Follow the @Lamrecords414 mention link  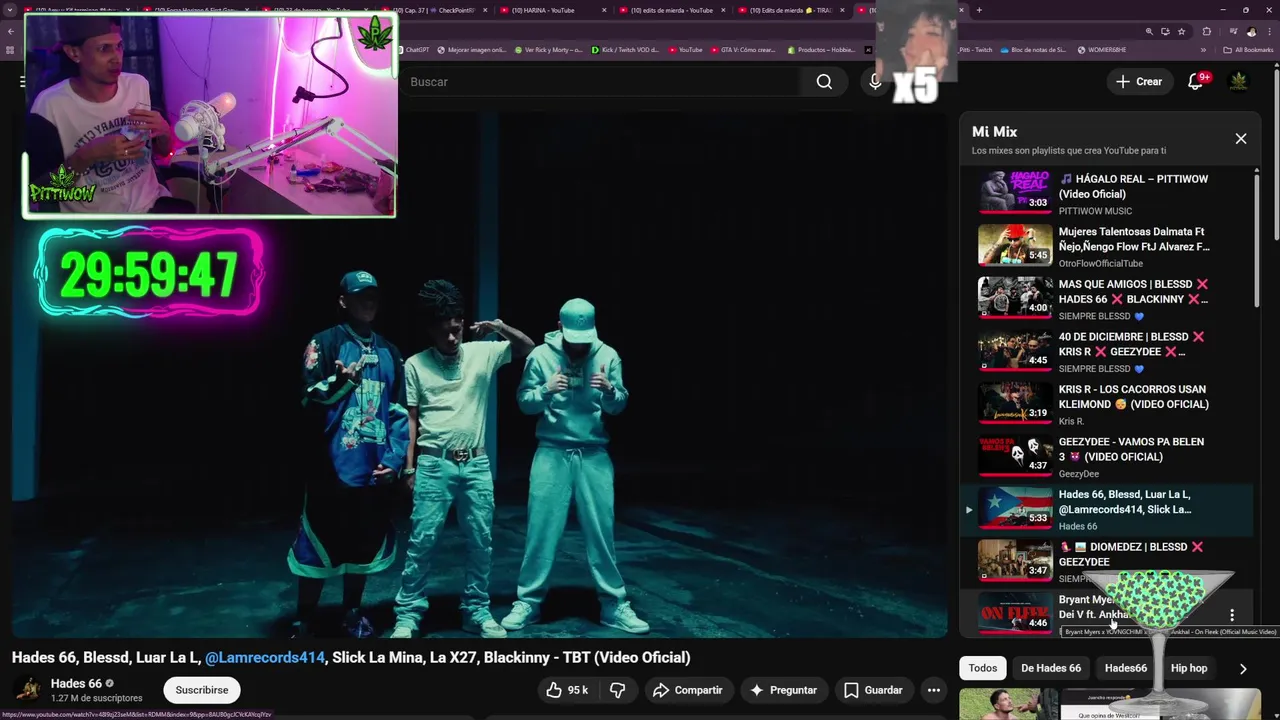[x=265, y=658]
